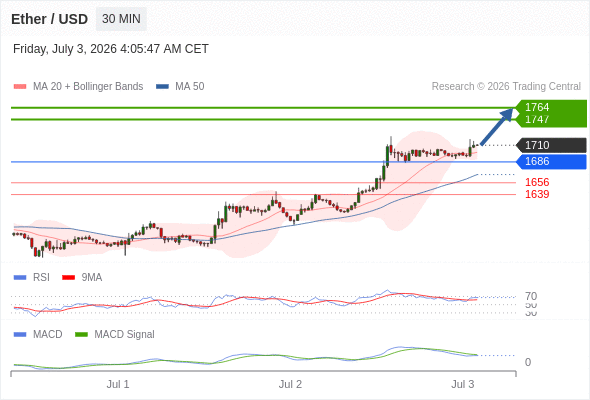This screenshot has height=400, width=590.
Task: Click the MACD Signal green legend entry
Action: 115,334
